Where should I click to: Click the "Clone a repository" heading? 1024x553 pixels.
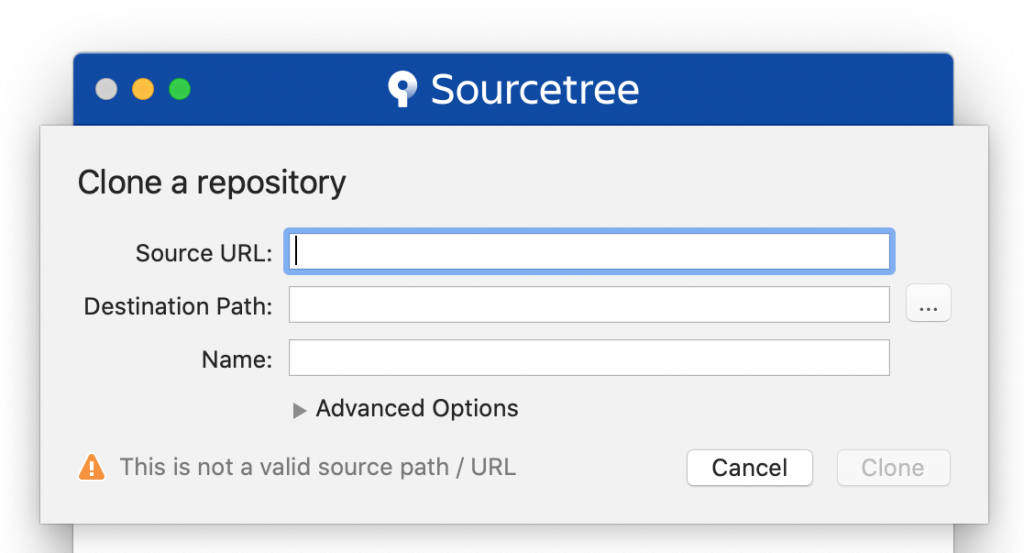[x=211, y=183]
